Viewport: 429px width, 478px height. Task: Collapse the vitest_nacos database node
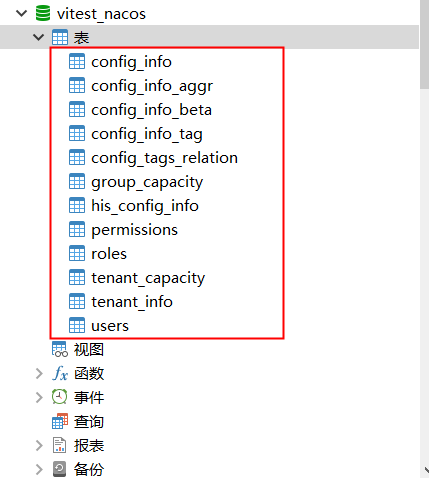click(x=22, y=14)
